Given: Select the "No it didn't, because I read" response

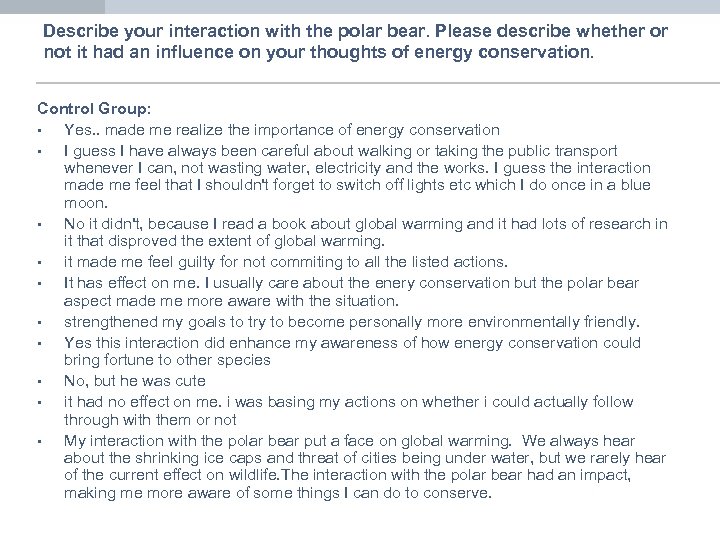Looking at the screenshot, I should click(365, 223).
